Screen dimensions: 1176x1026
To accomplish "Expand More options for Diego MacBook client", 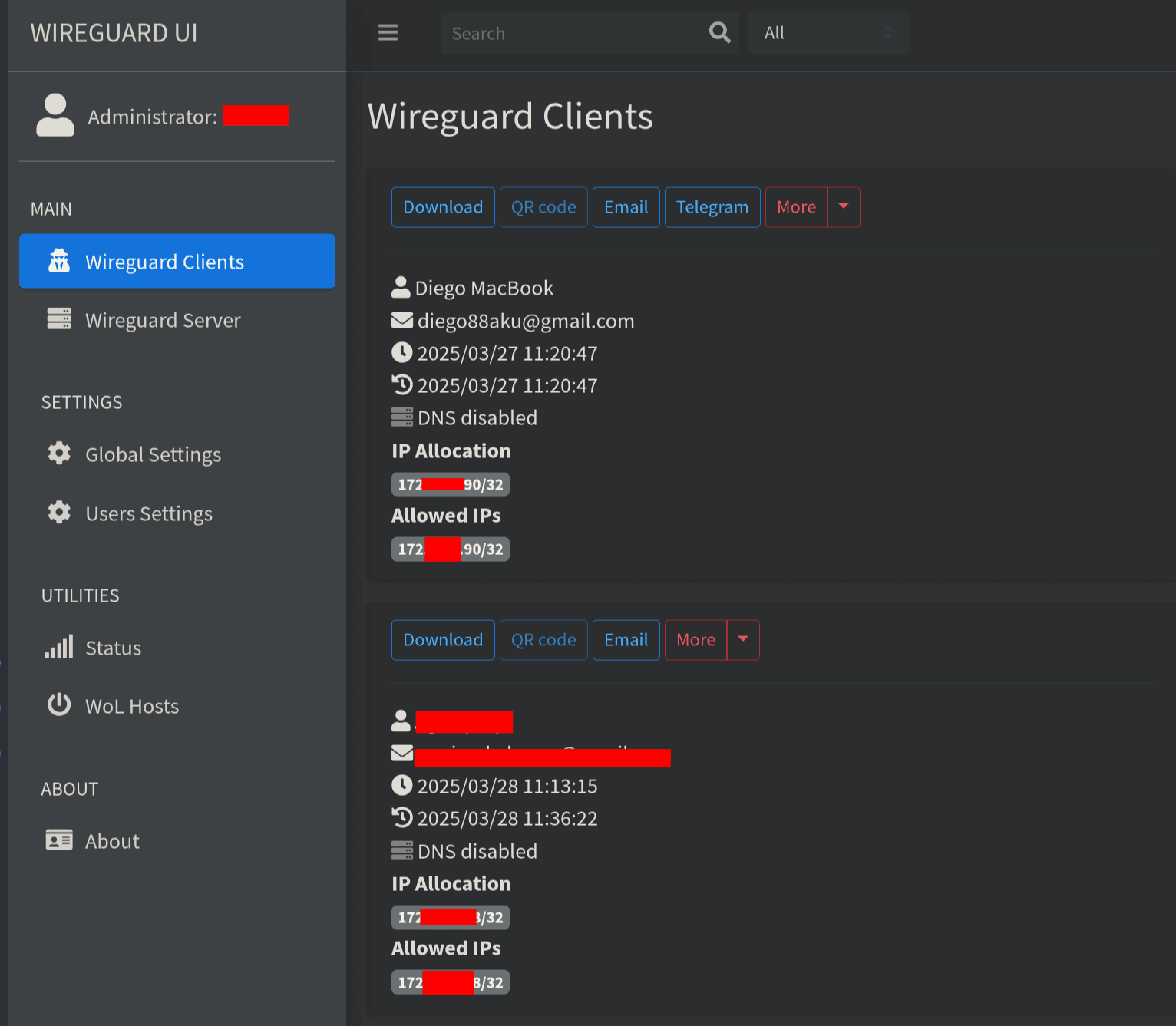I will pyautogui.click(x=842, y=206).
